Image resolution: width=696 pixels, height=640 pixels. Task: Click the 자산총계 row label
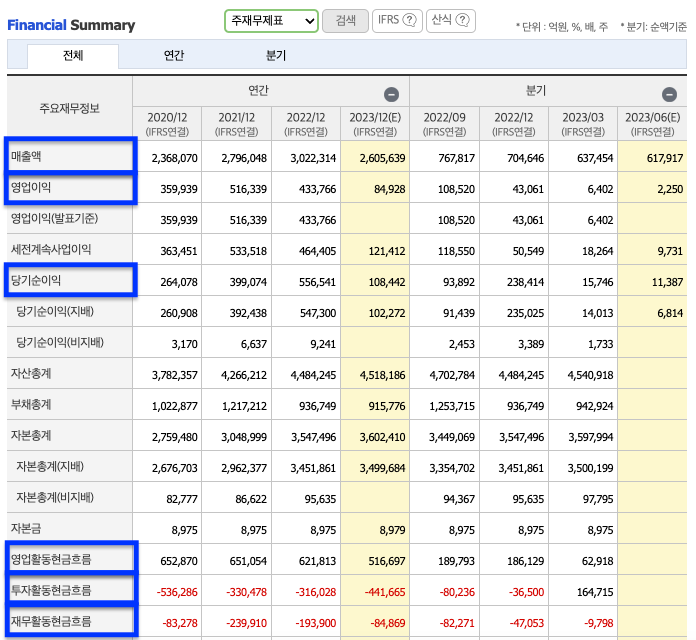point(31,374)
